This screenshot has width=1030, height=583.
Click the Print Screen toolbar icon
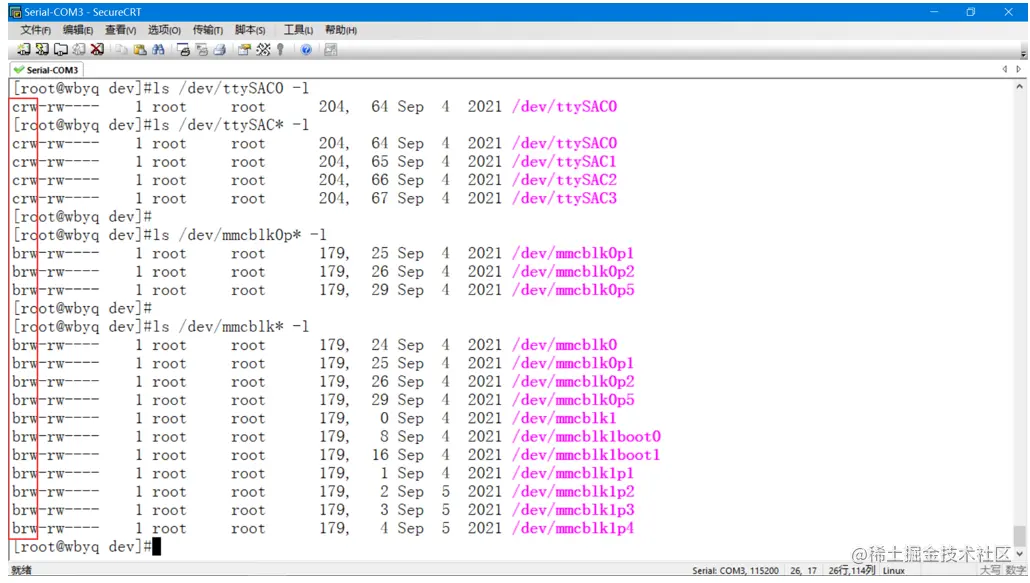pyautogui.click(x=183, y=50)
